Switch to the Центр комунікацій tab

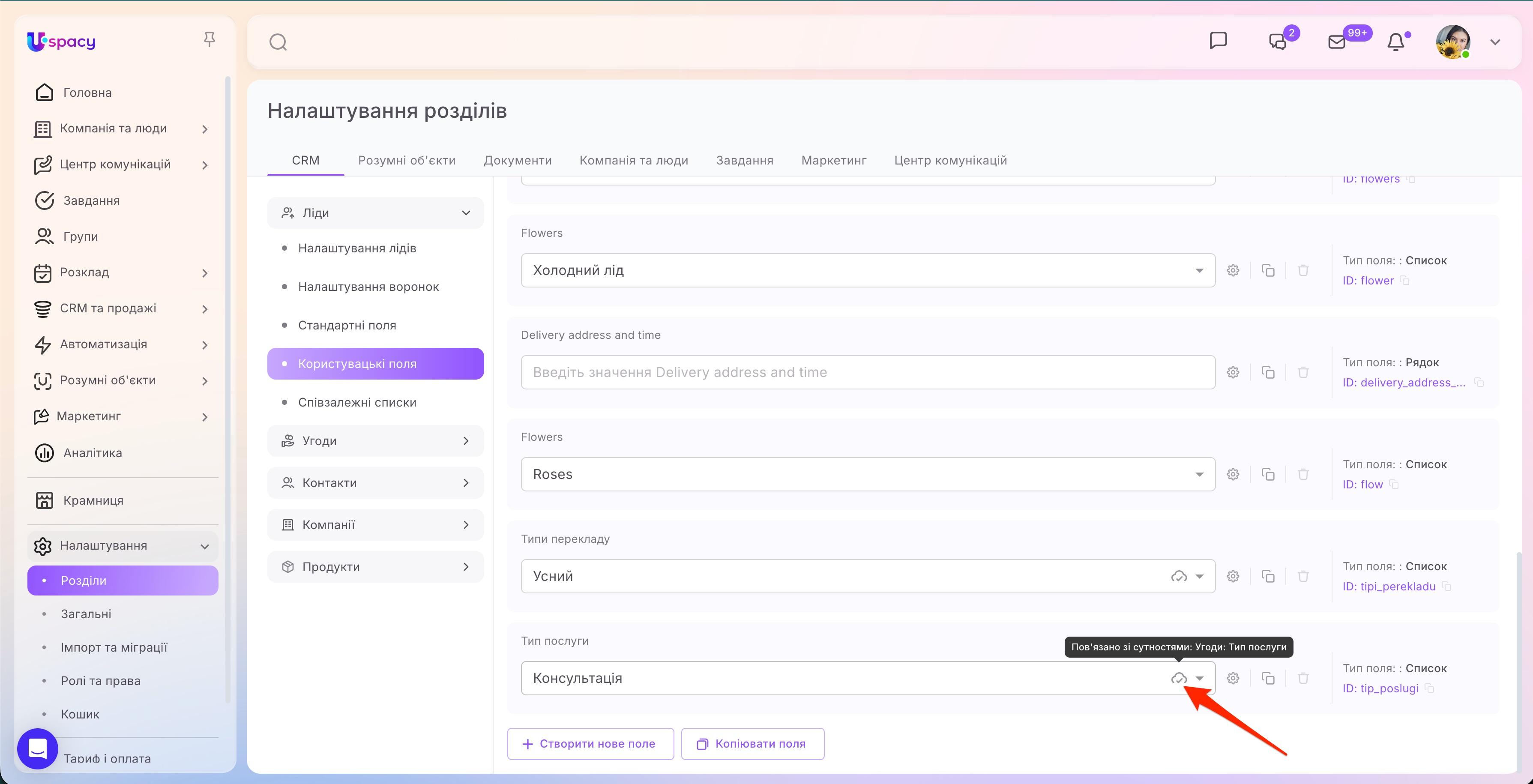(x=950, y=161)
